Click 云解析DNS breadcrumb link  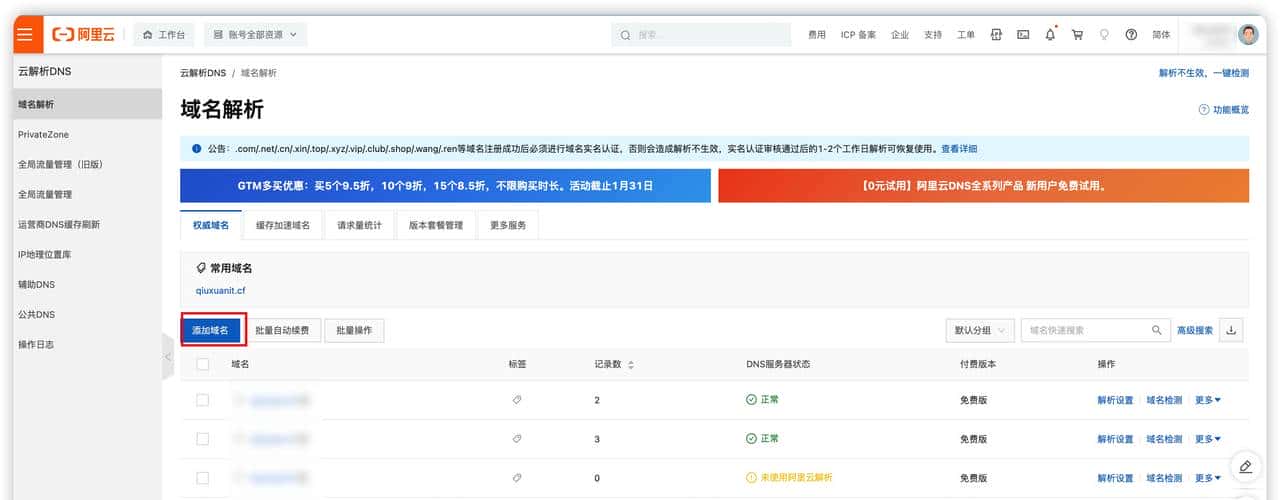203,73
